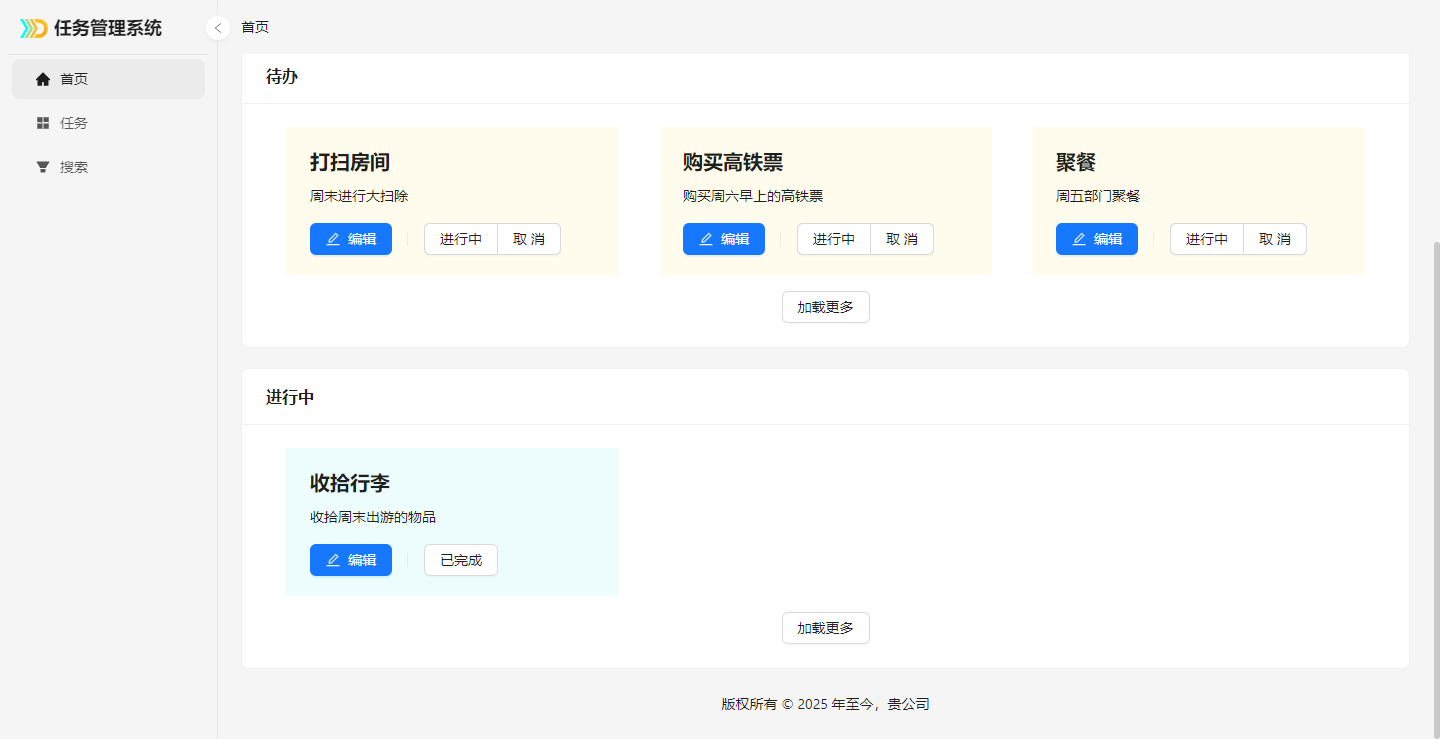Load more tasks in 待办 section
The height and width of the screenshot is (739, 1440).
click(826, 307)
